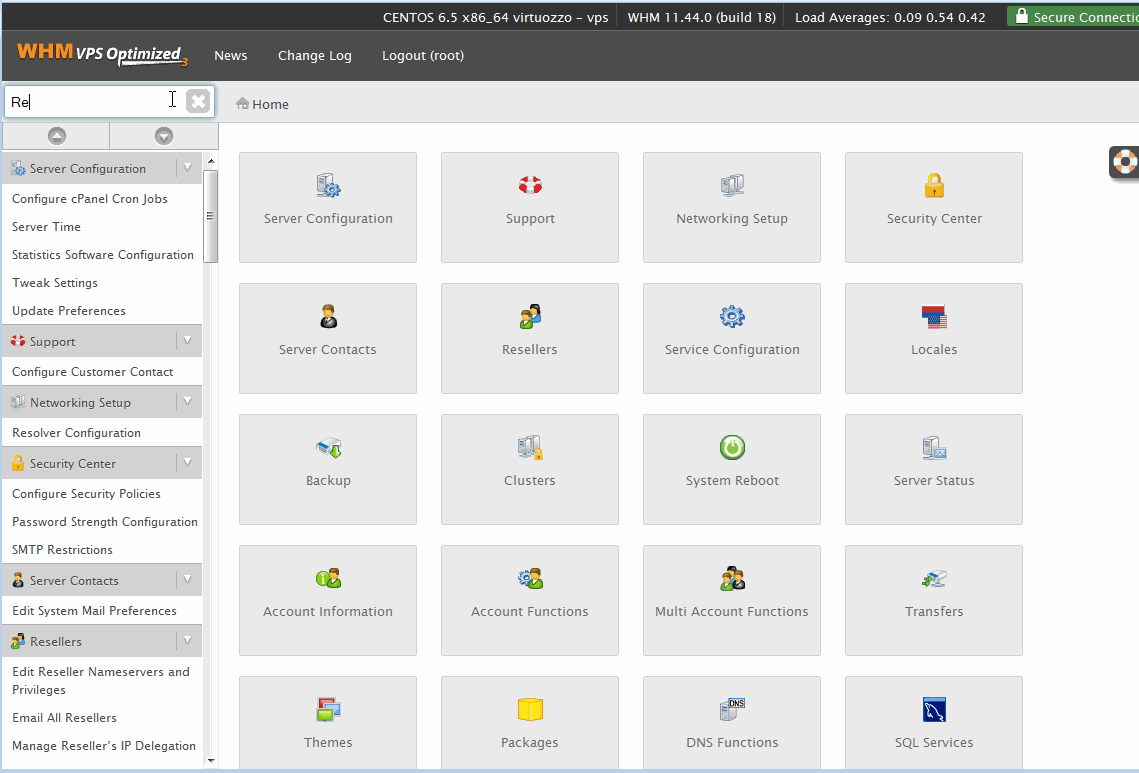Image resolution: width=1139 pixels, height=773 pixels.
Task: Click the Home breadcrumb house icon
Action: point(243,104)
